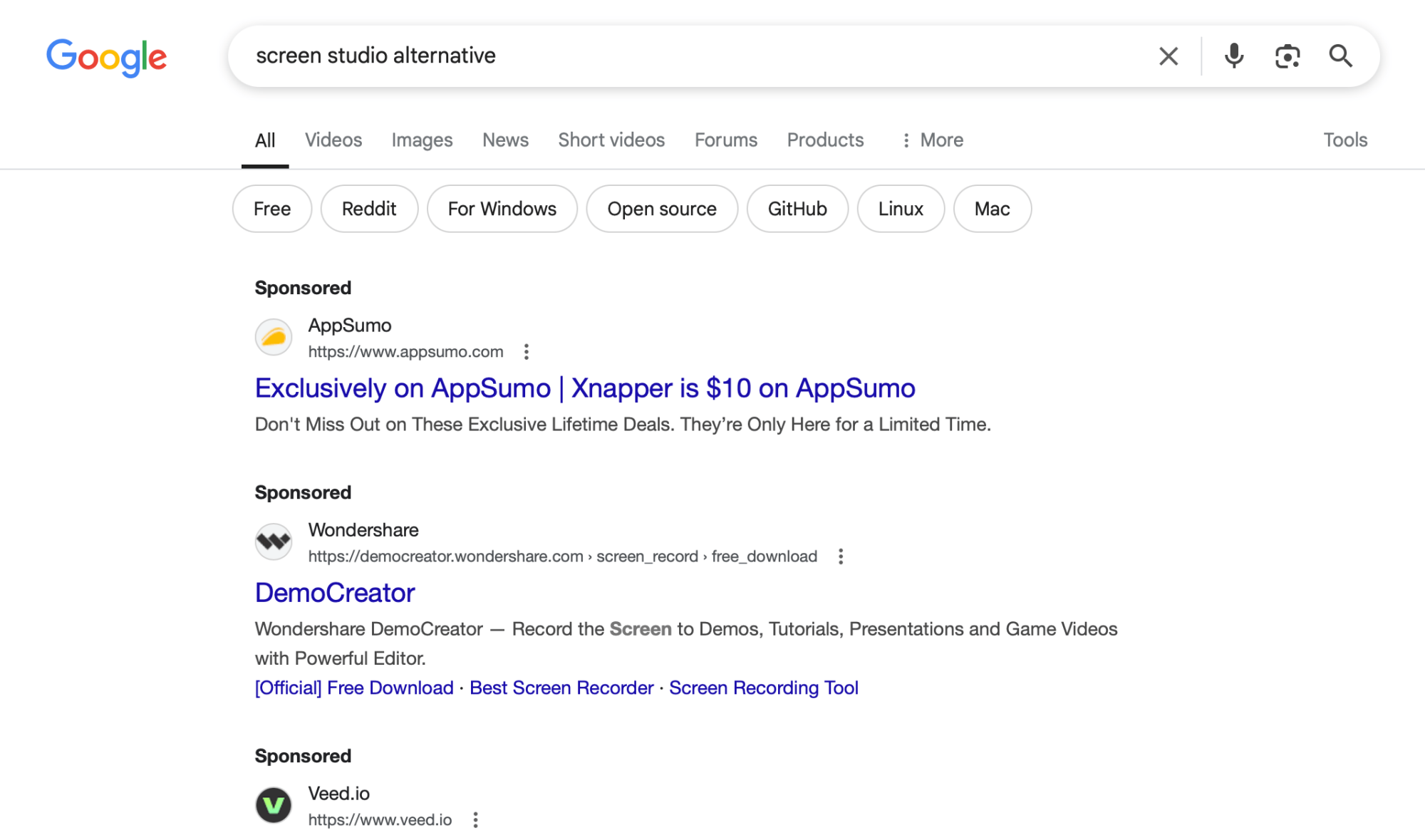This screenshot has width=1425, height=840.
Task: Apply the Reddit filter chip
Action: click(369, 209)
